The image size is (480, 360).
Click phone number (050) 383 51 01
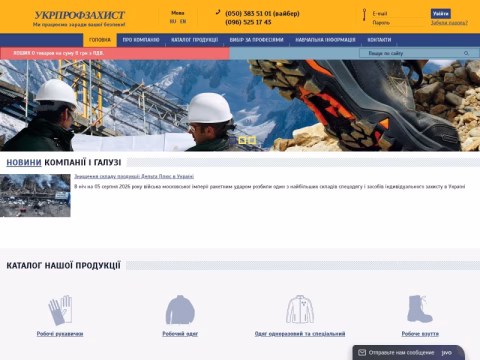coord(248,14)
